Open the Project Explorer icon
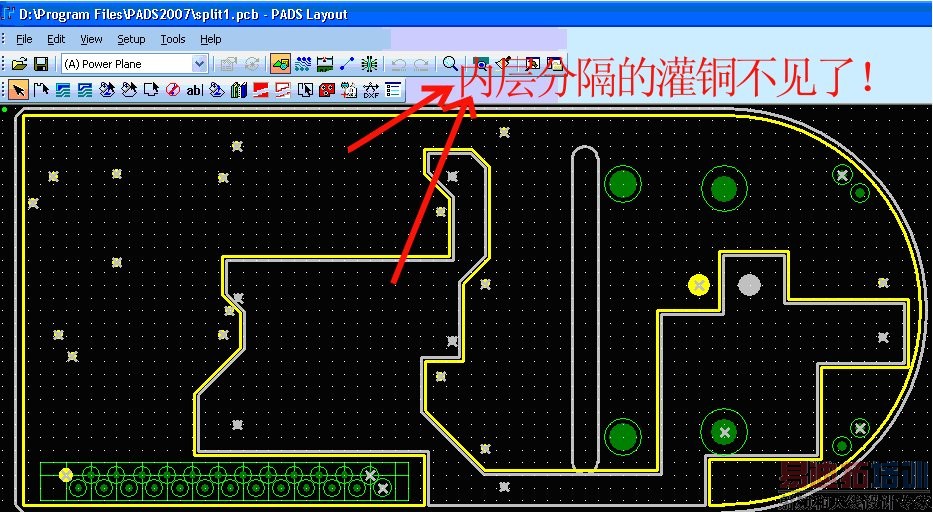933x512 pixels. coord(555,63)
